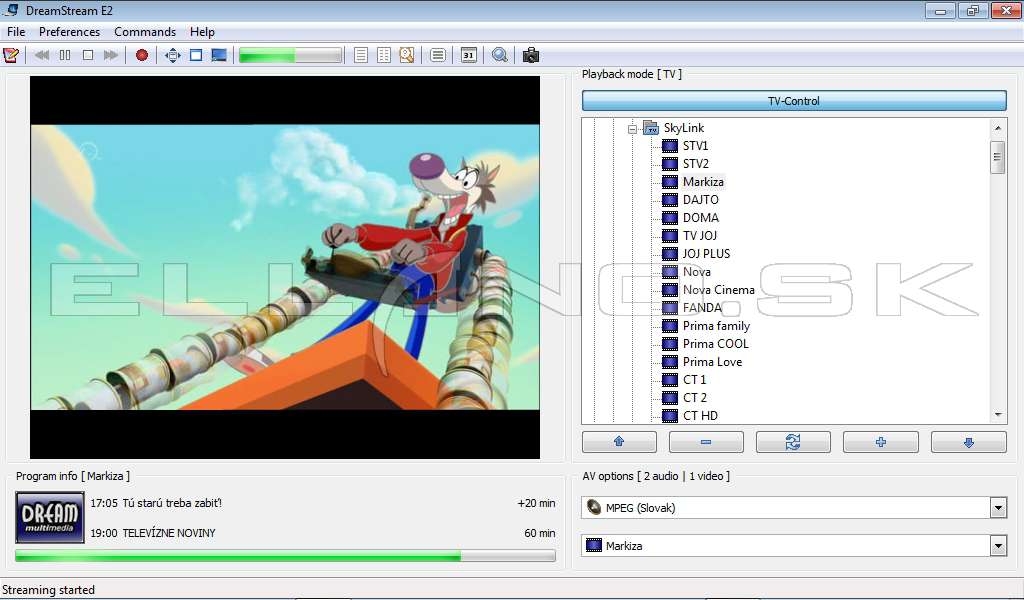This screenshot has width=1024, height=600.
Task: Pause the stream playback
Action: (65, 55)
